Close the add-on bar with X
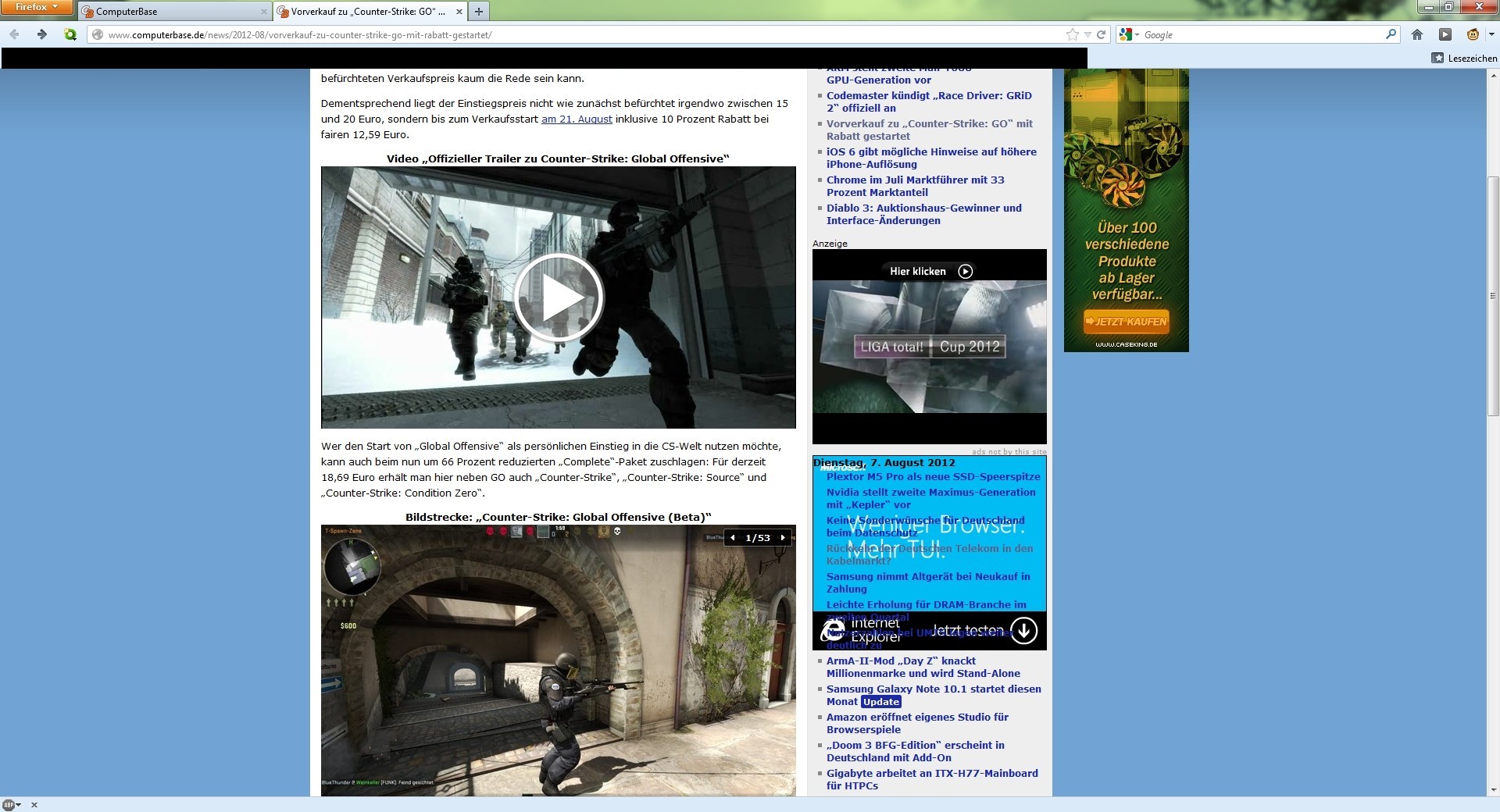Image resolution: width=1500 pixels, height=812 pixels. coord(34,805)
